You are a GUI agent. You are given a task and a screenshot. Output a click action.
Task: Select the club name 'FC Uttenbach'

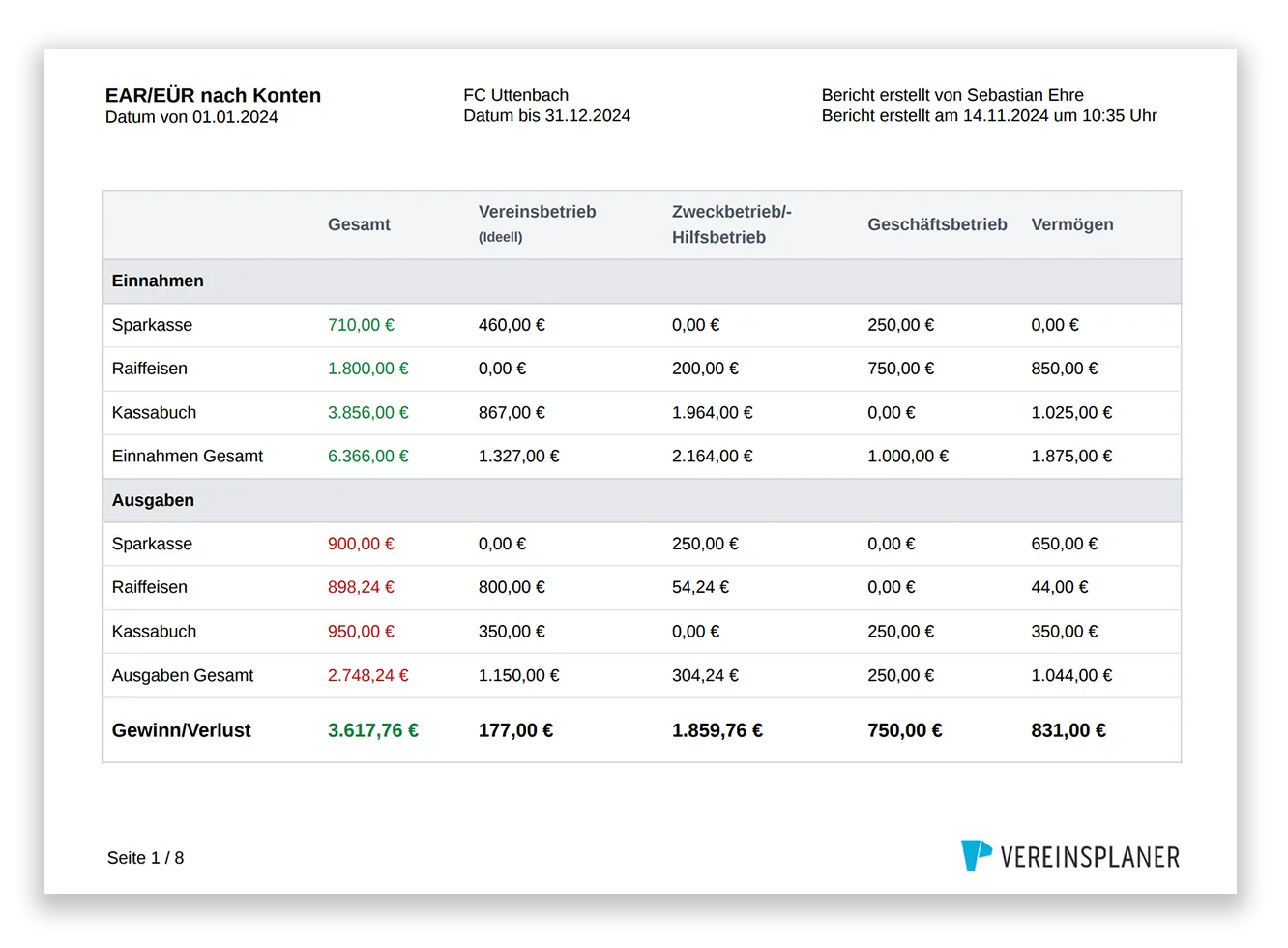[515, 95]
